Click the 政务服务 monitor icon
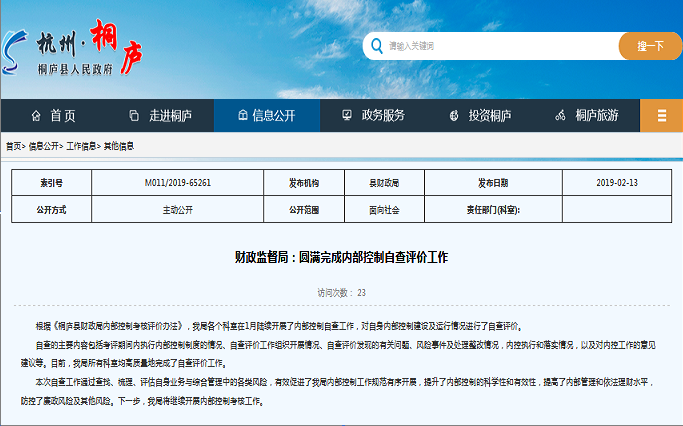This screenshot has width=683, height=426. pos(347,115)
